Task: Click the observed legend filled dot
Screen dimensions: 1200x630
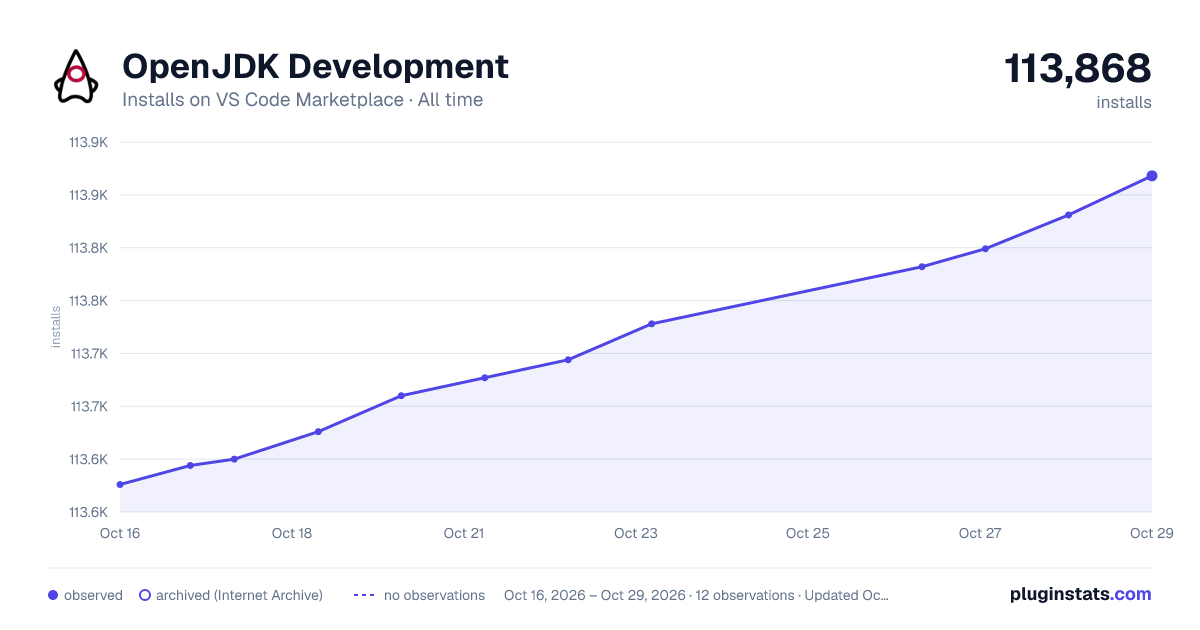Action: [x=53, y=595]
